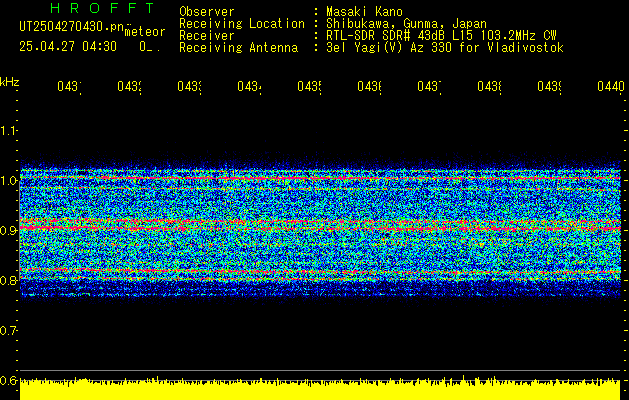Image resolution: width=629 pixels, height=400 pixels.
Task: Click the 0.7 frequency axis label
Action: coord(8,331)
